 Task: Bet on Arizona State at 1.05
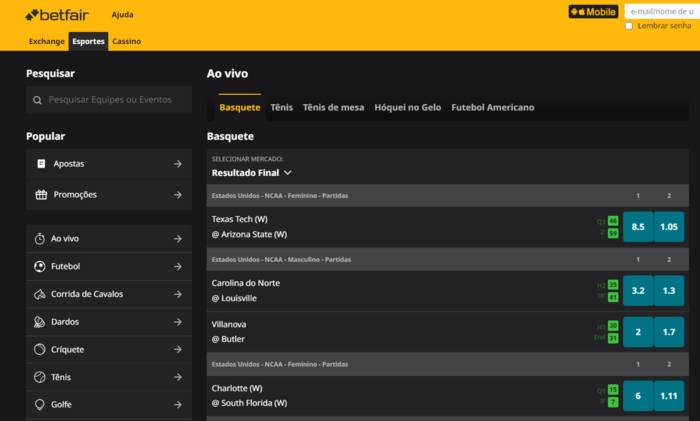pyautogui.click(x=669, y=227)
